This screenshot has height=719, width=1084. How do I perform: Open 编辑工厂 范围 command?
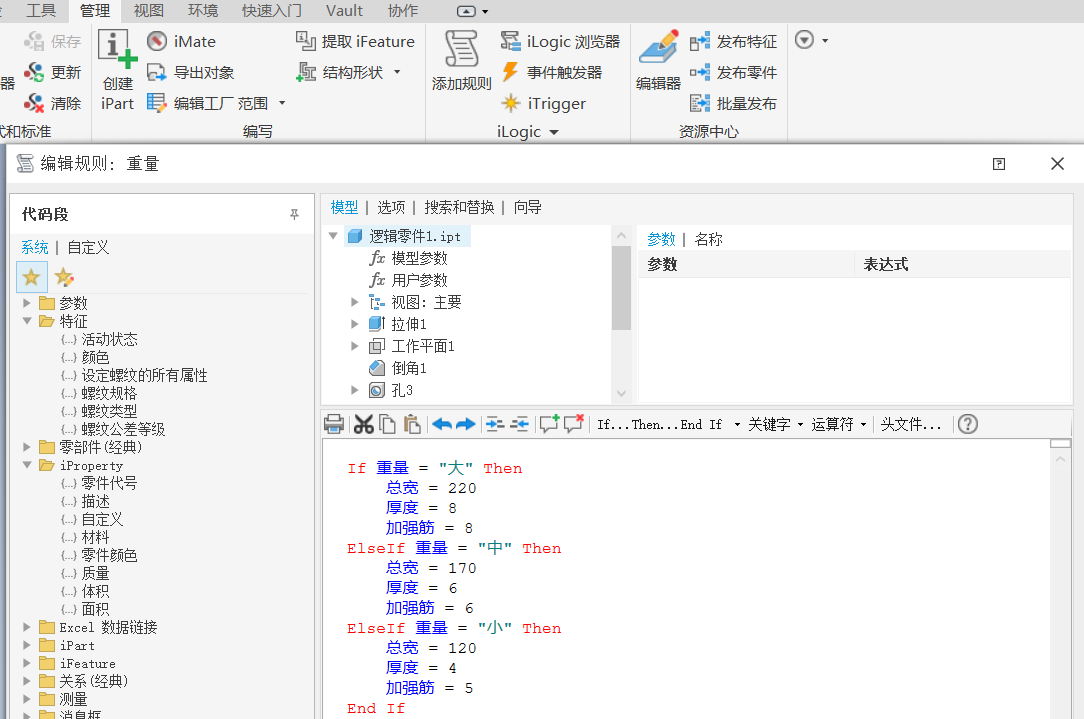point(209,103)
